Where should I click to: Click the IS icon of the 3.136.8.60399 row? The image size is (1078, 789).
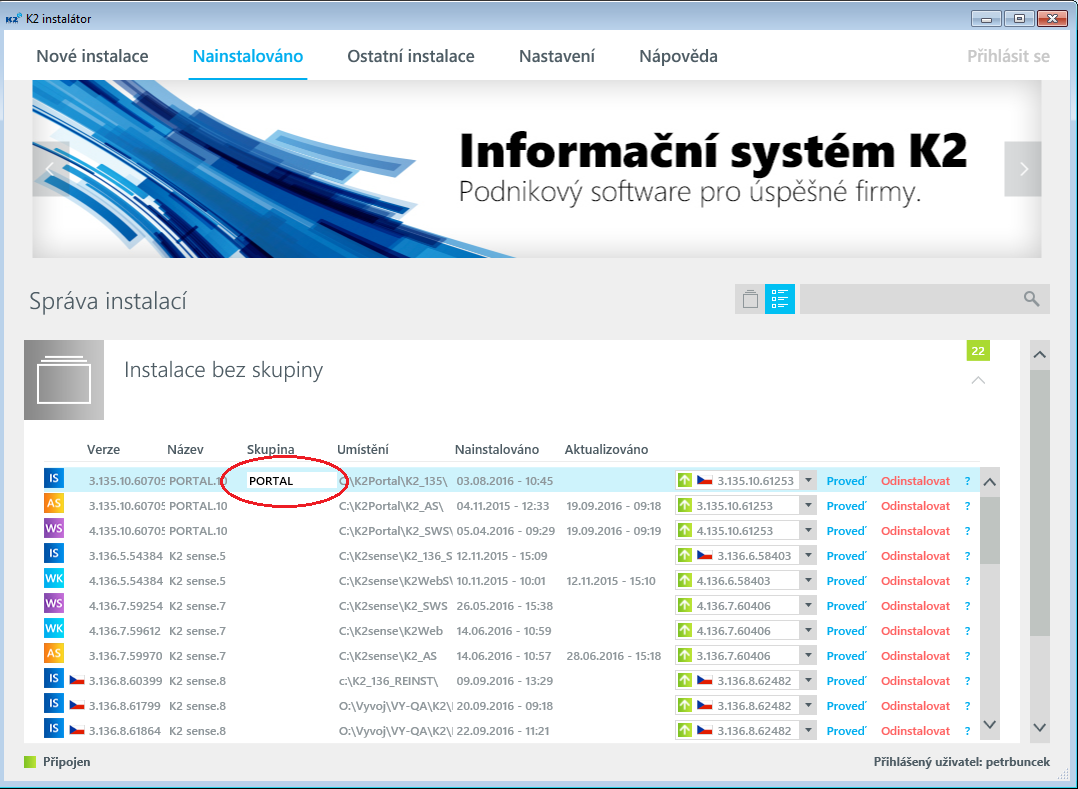click(x=54, y=678)
